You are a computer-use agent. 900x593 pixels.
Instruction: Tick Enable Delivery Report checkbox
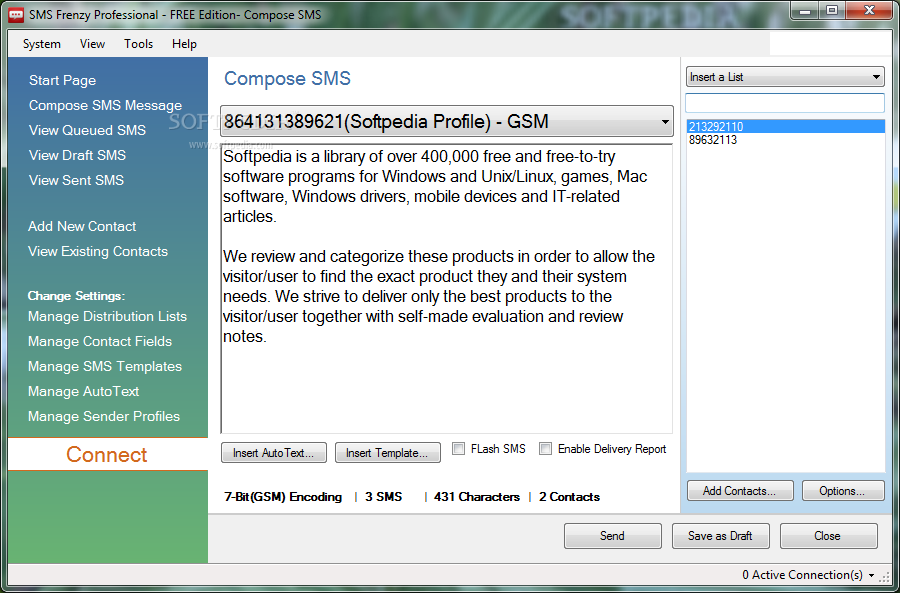pos(545,449)
